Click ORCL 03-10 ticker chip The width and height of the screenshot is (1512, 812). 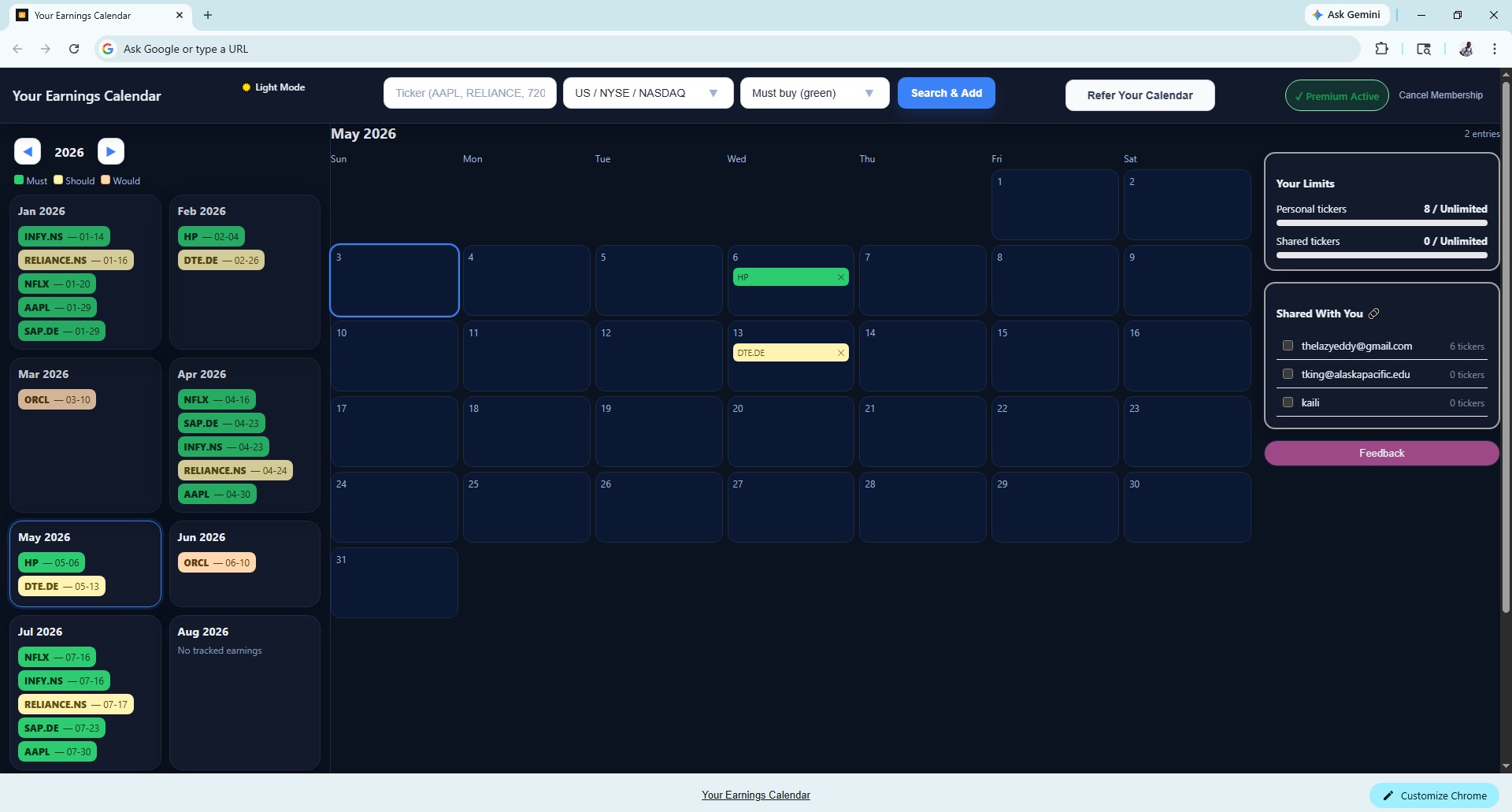point(57,399)
